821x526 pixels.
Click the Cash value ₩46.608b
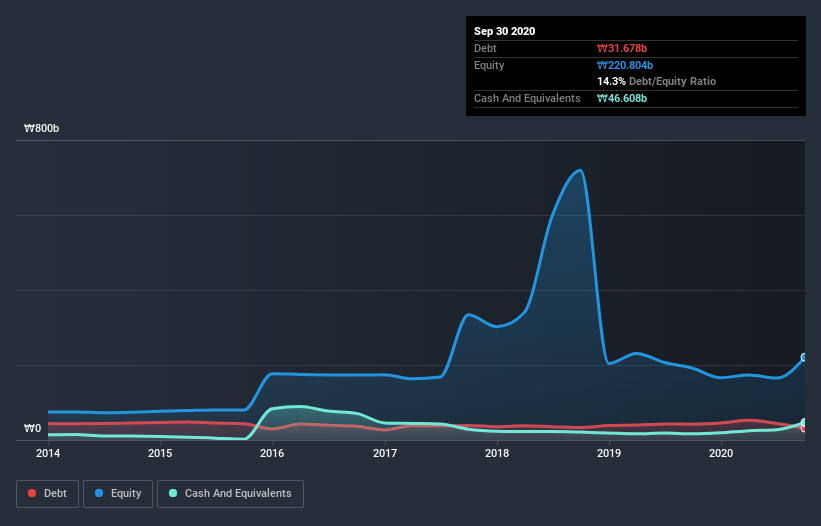622,98
